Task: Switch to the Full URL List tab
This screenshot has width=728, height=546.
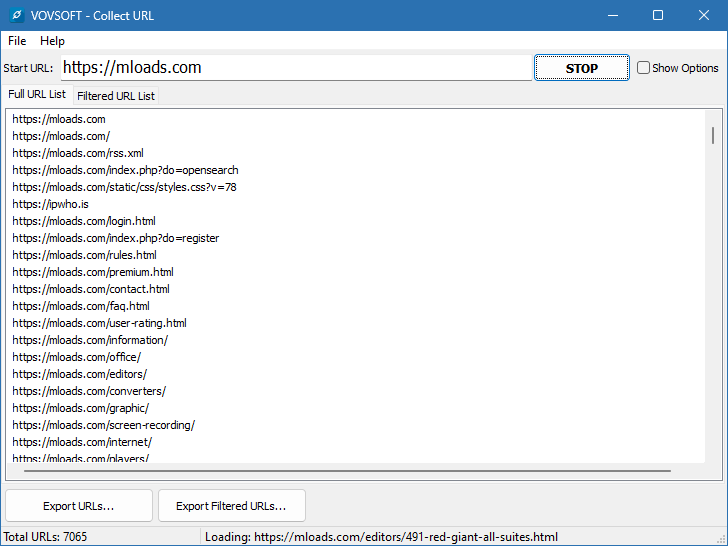Action: [37, 94]
